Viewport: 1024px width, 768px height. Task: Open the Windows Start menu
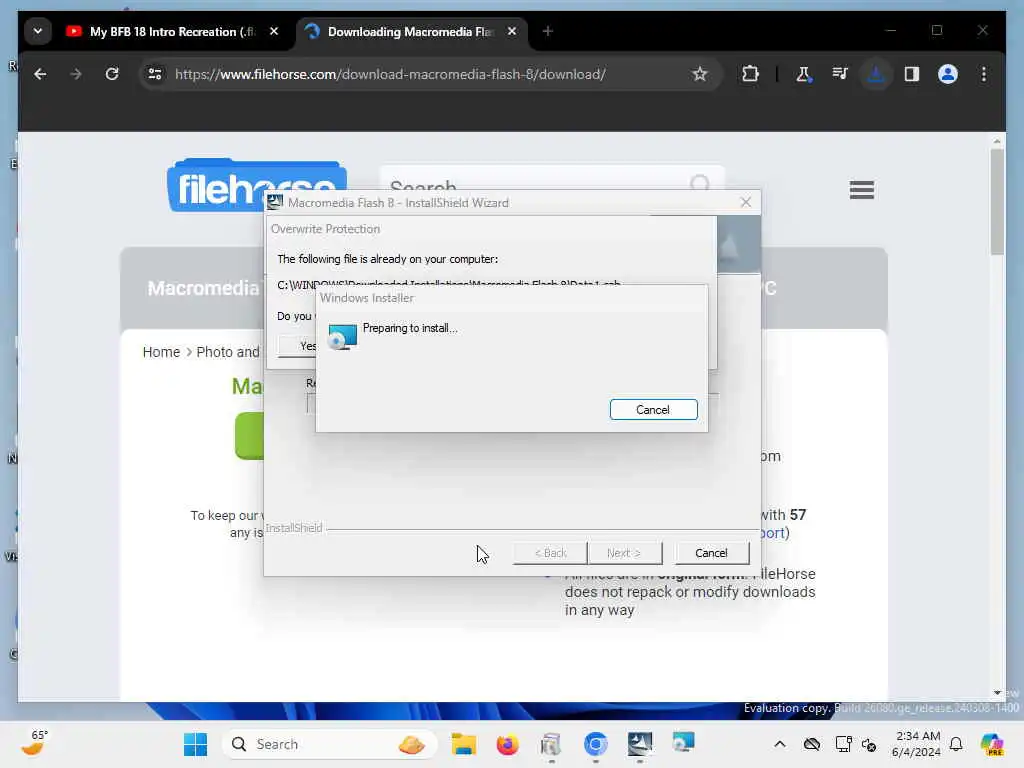tap(195, 744)
